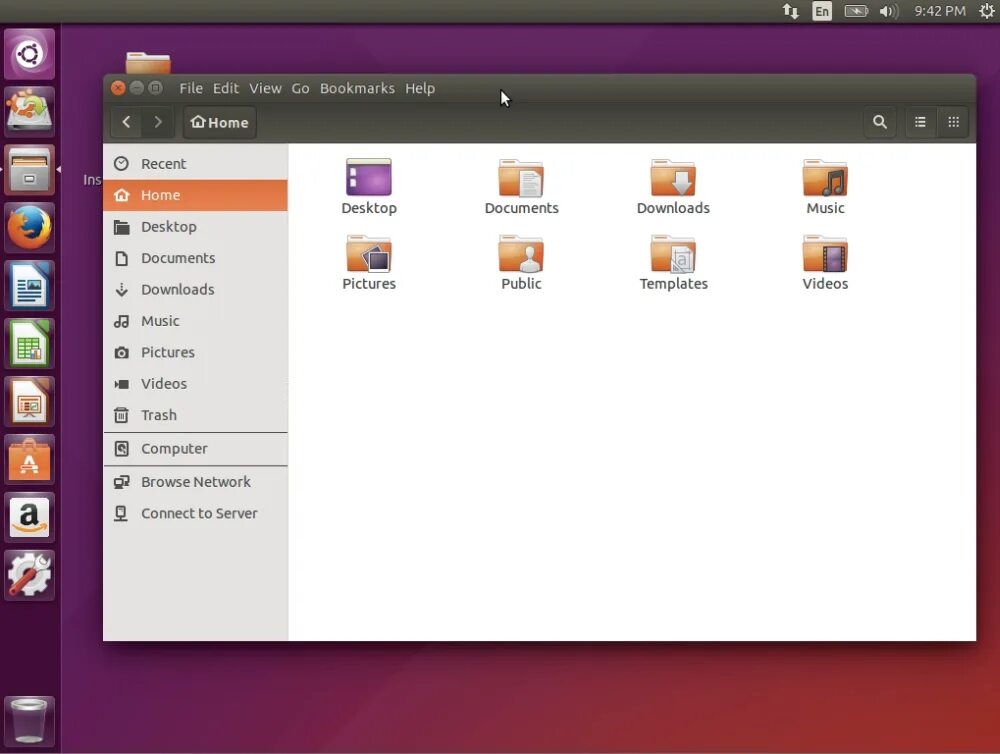Open the Ubuntu Software Center from the dock
1000x754 pixels.
tap(29, 460)
